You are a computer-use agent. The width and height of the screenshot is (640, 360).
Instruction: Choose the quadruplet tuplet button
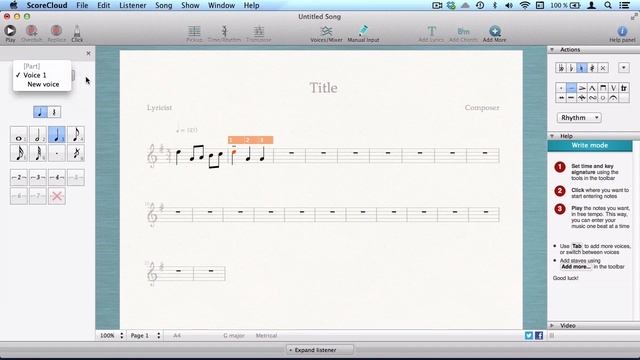(x=57, y=178)
